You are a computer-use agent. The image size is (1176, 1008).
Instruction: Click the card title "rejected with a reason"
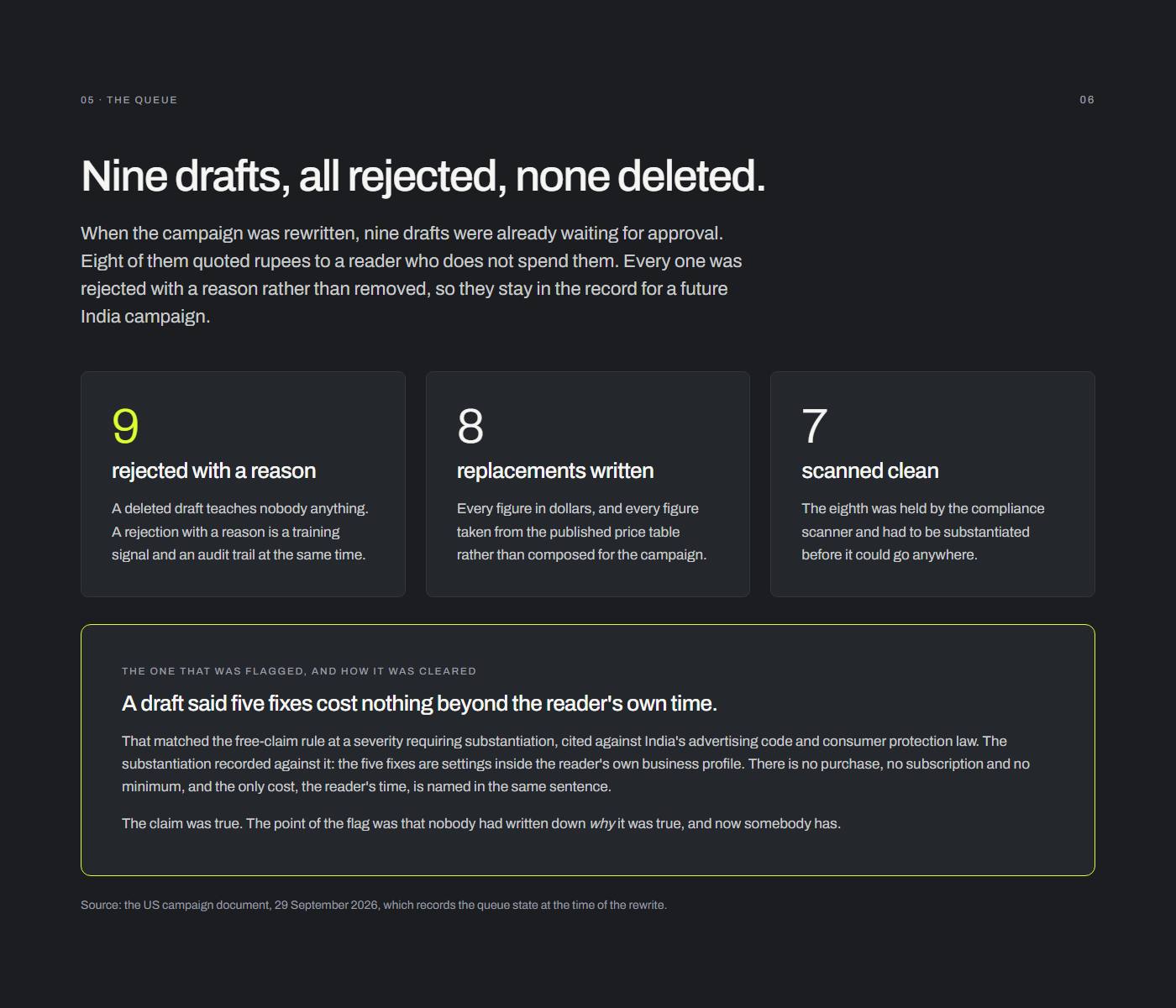pos(214,470)
